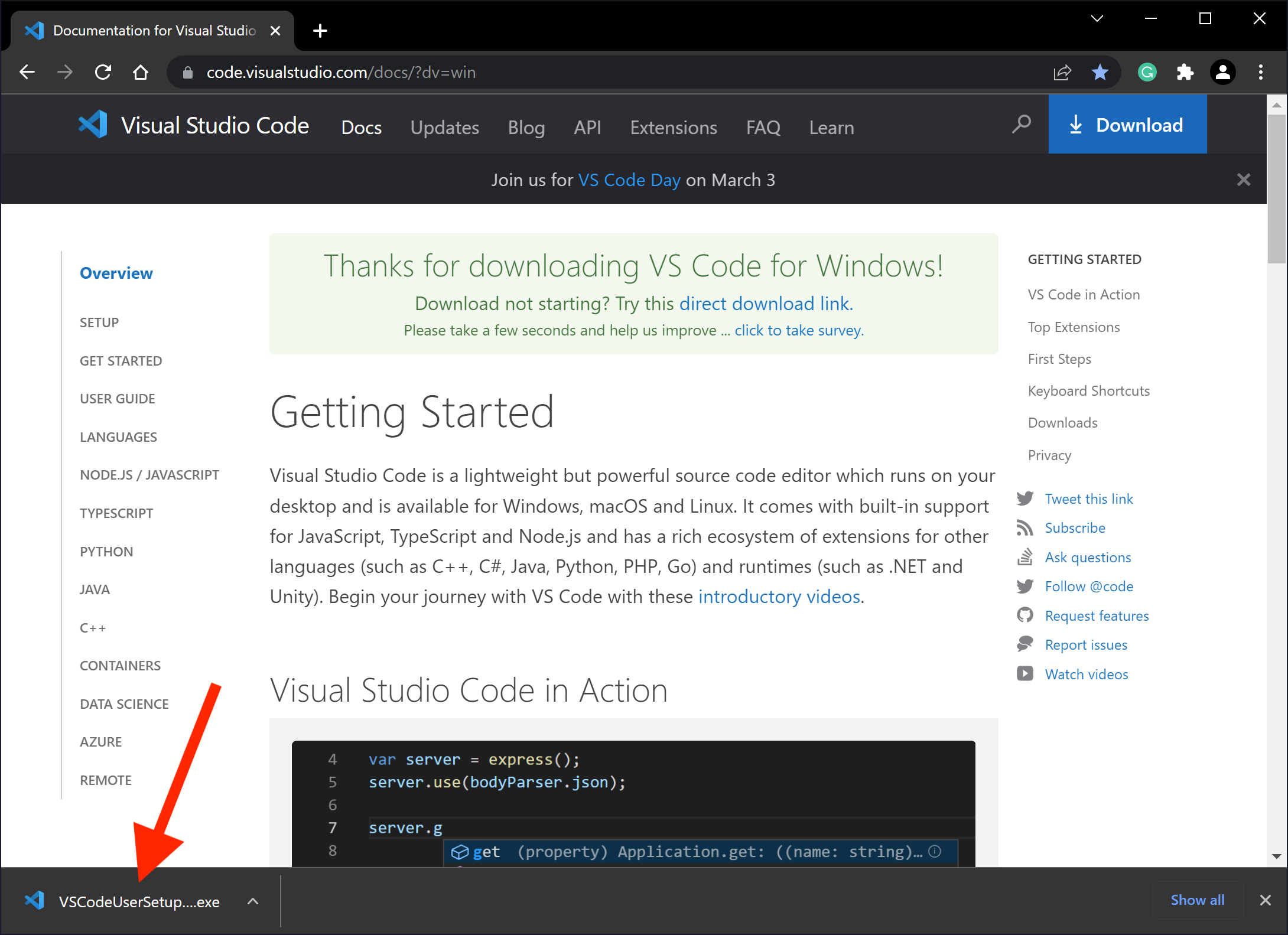Image resolution: width=1288 pixels, height=935 pixels.
Task: Click the padlock site info icon
Action: click(x=188, y=72)
